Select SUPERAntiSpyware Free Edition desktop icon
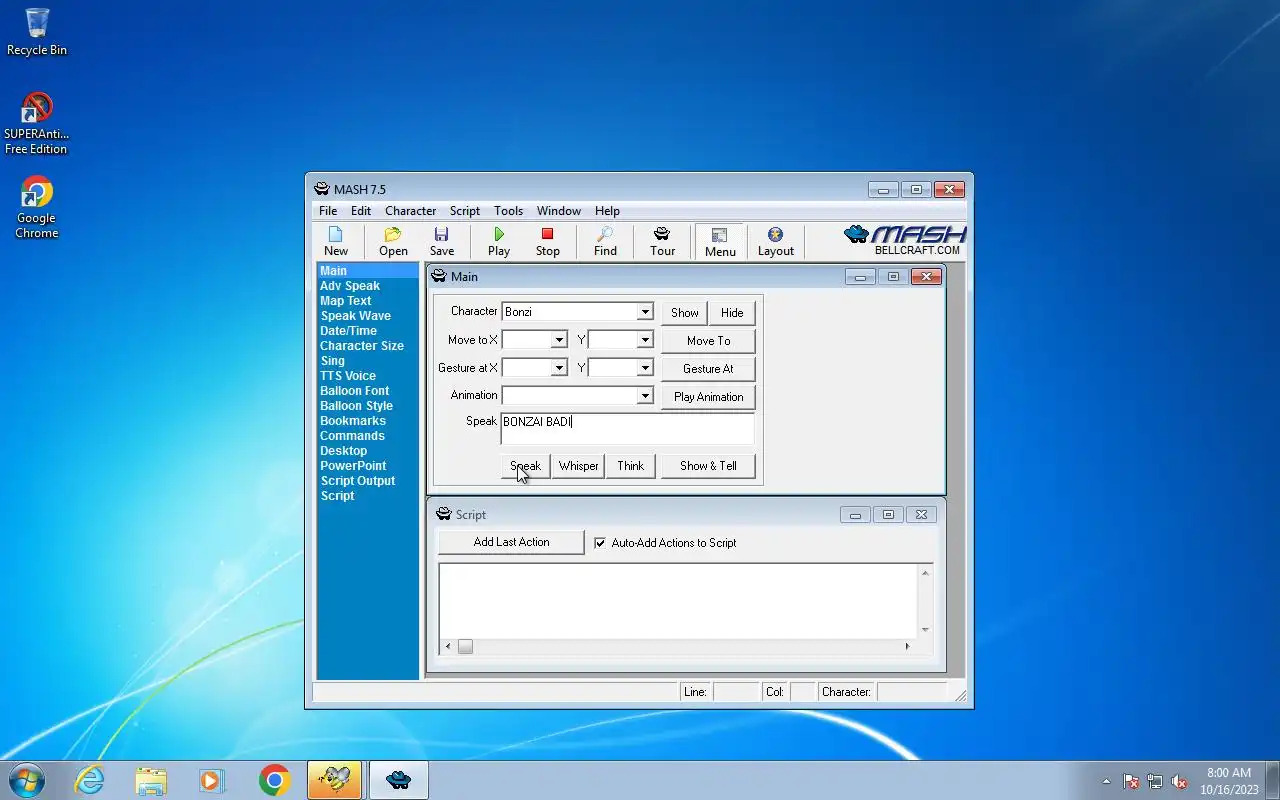1280x800 pixels. [x=36, y=124]
